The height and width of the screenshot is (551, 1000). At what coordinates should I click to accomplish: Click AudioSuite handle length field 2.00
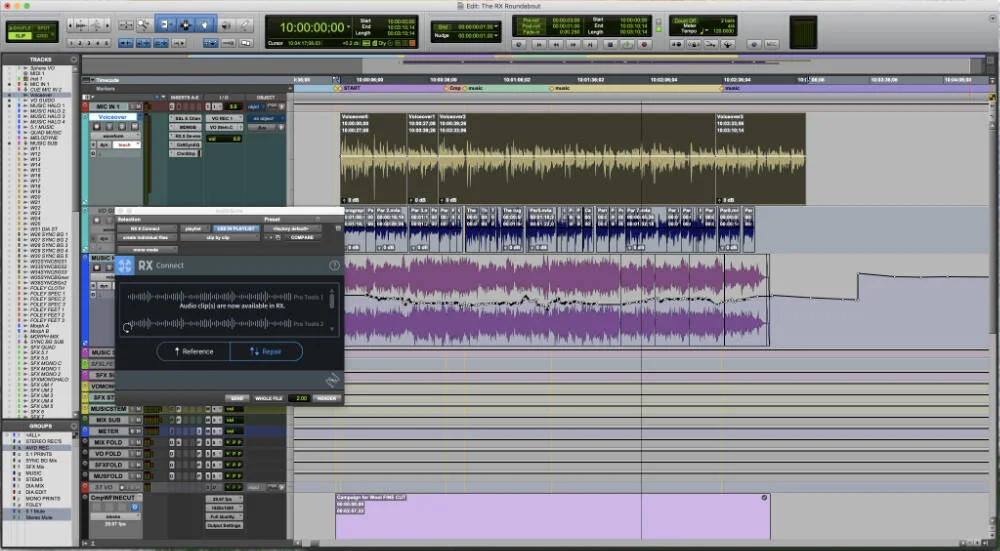pyautogui.click(x=300, y=398)
